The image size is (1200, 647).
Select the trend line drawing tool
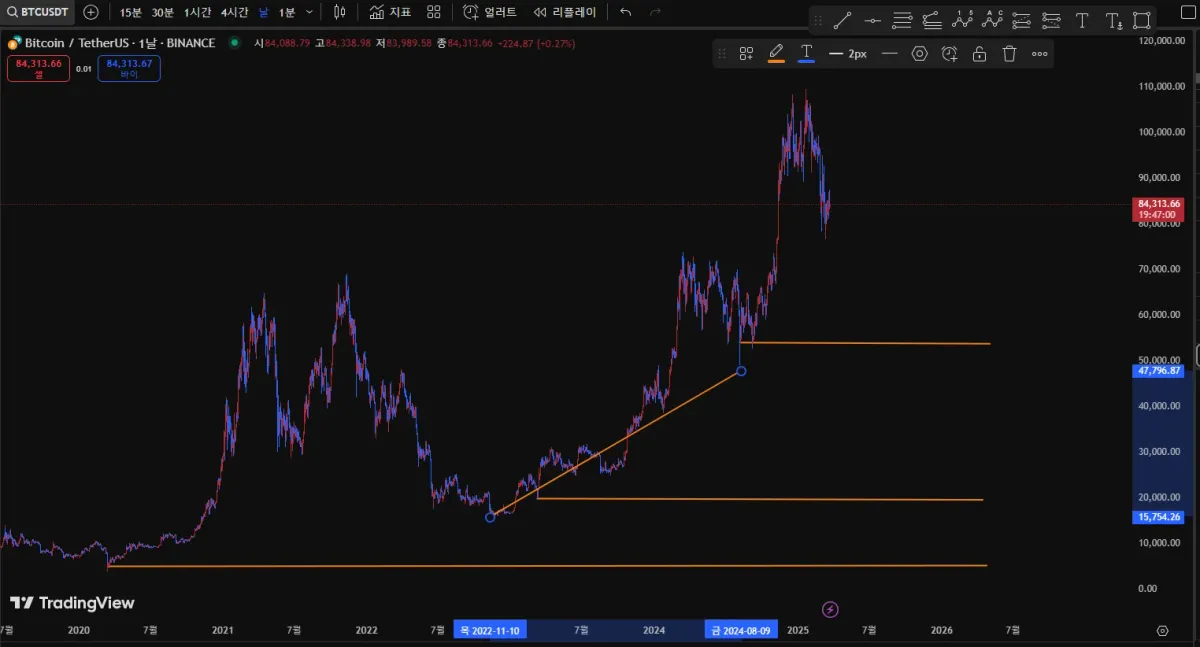click(843, 20)
